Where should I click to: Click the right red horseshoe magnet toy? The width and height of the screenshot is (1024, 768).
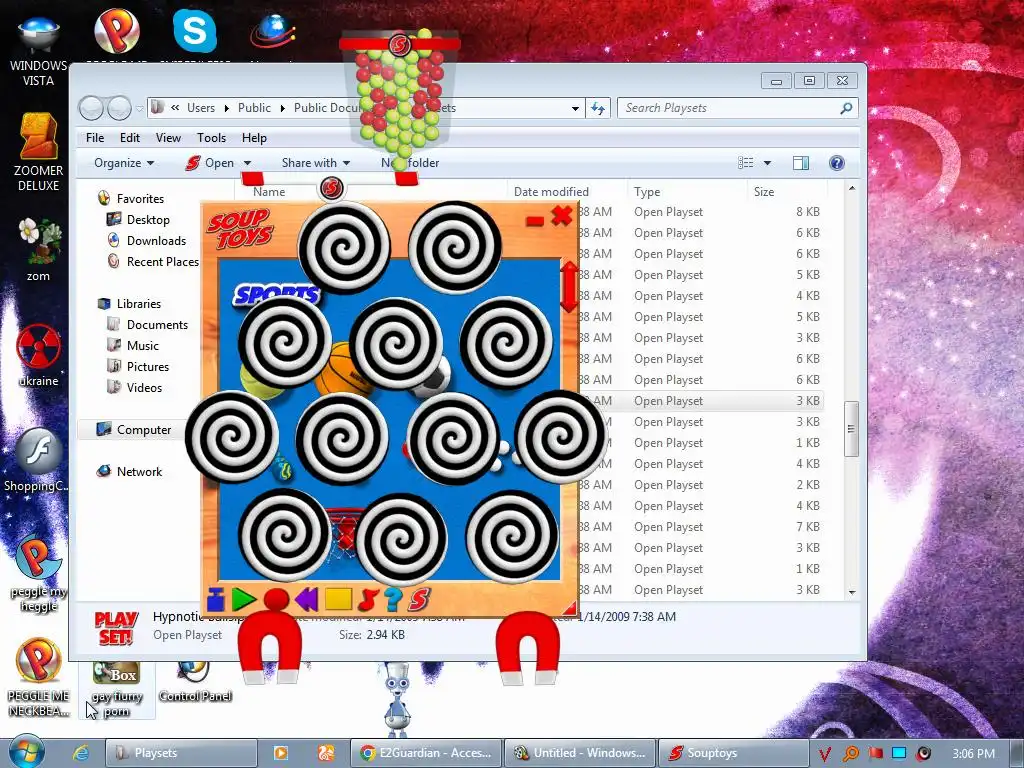coord(528,648)
